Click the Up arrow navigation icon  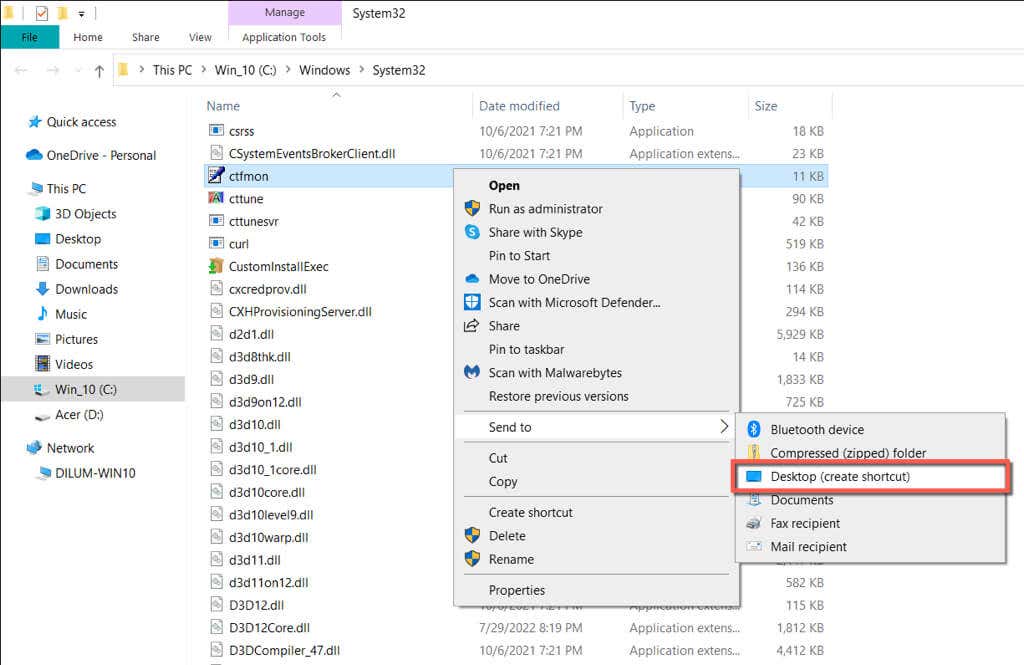(99, 71)
